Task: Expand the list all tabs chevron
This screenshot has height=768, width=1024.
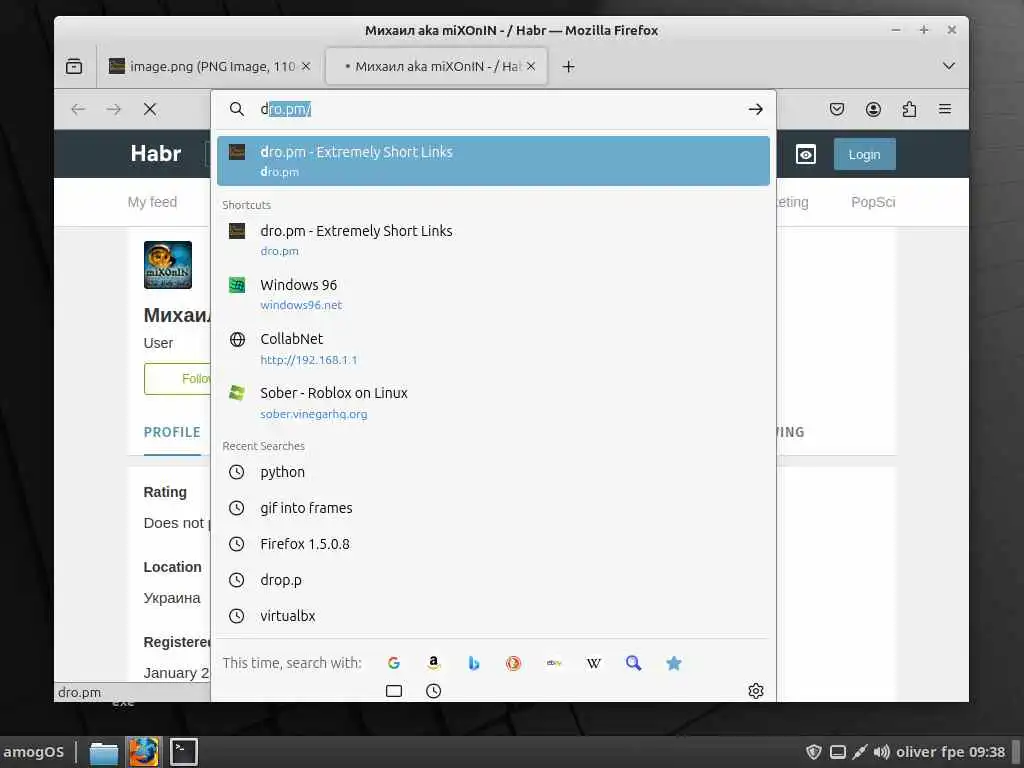Action: click(949, 66)
